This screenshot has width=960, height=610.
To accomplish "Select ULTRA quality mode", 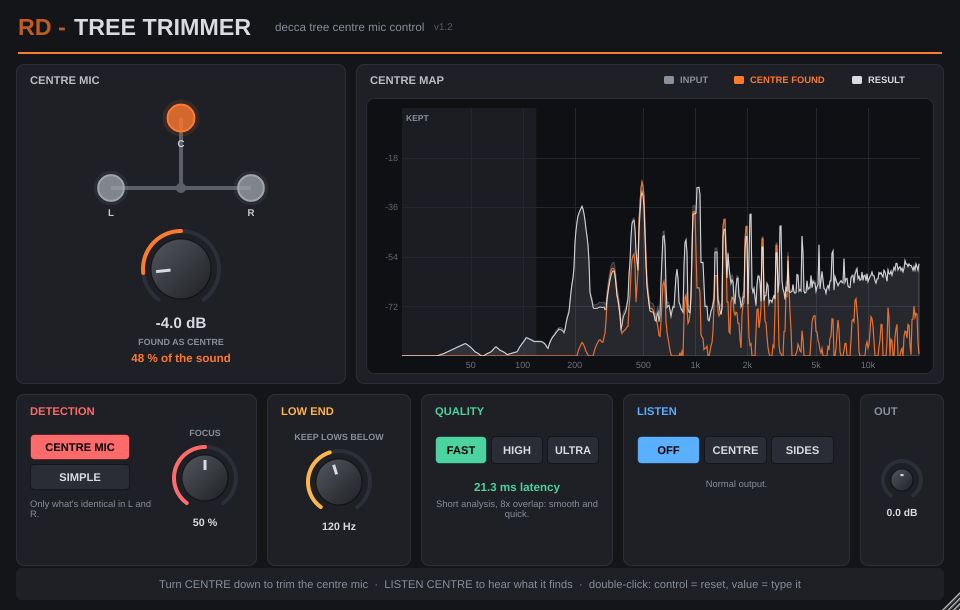I will [572, 450].
